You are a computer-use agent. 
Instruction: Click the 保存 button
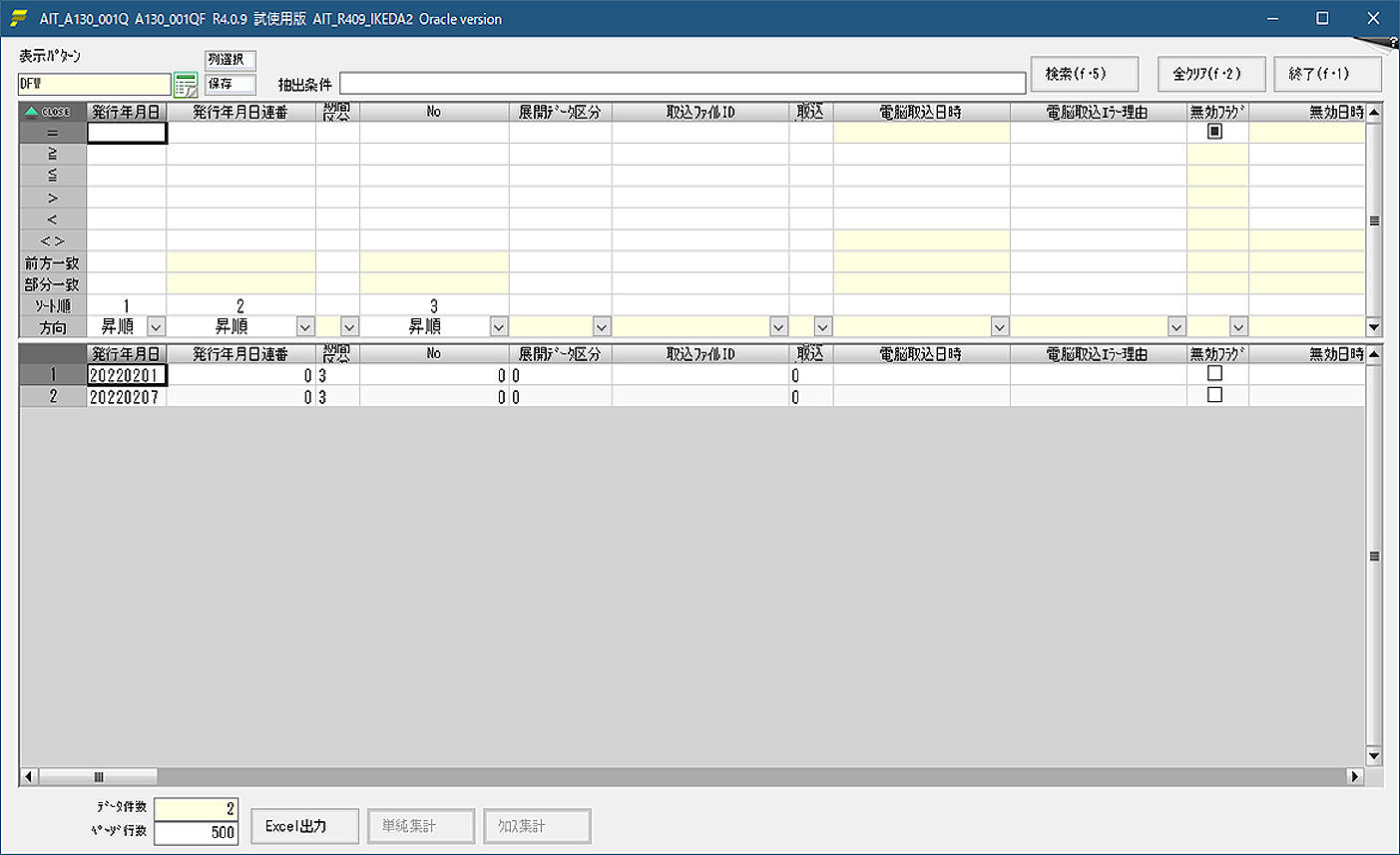(x=231, y=85)
